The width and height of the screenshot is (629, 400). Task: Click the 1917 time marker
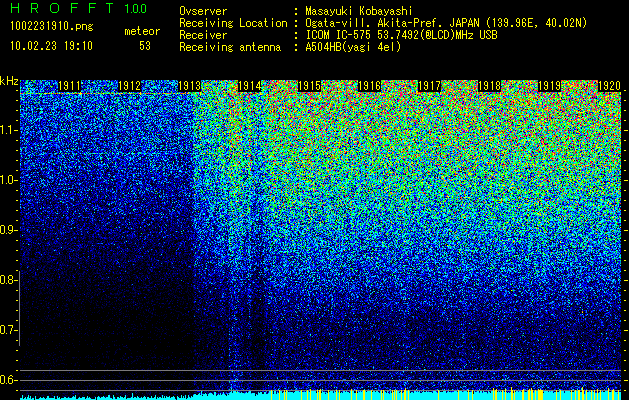(429, 86)
